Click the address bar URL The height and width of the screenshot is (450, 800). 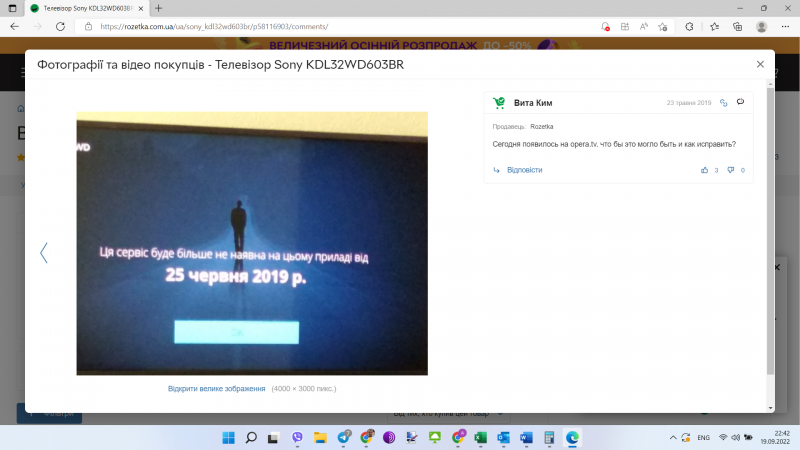(x=214, y=27)
